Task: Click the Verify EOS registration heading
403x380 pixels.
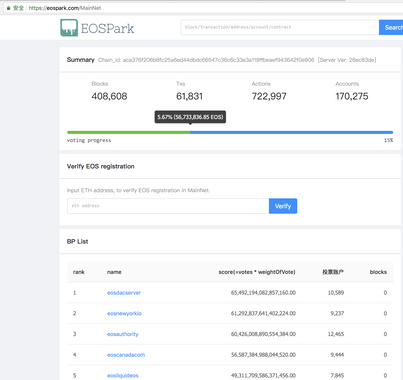Action: click(x=100, y=166)
